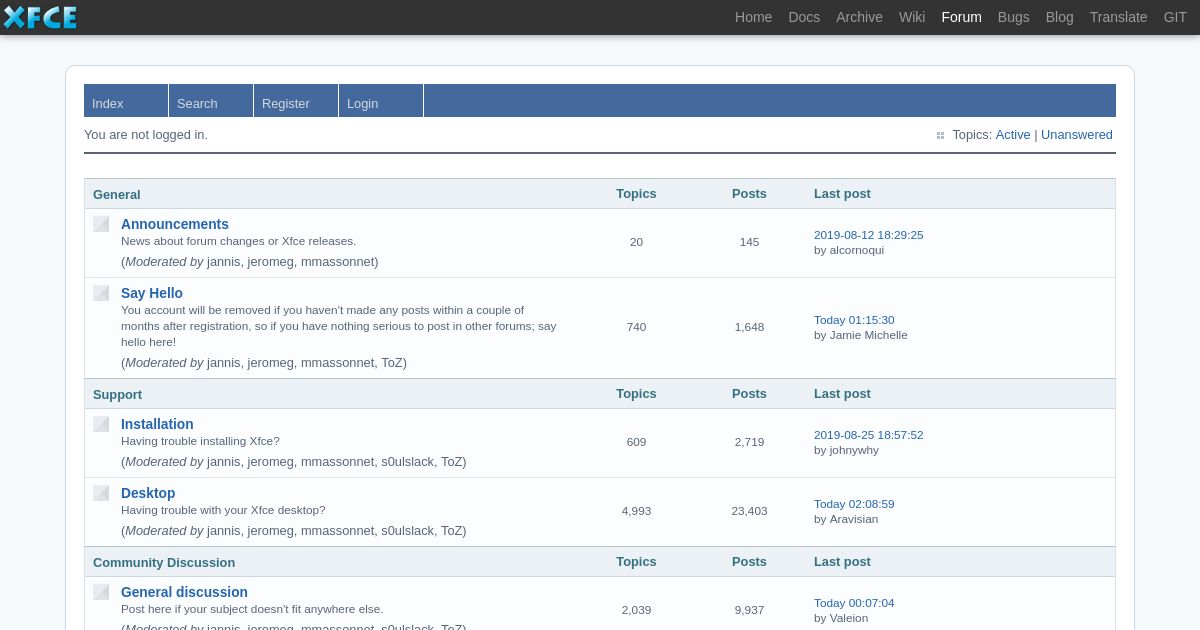Screen dimensions: 1200x630
Task: Click the Xfce logo in the header
Action: (x=40, y=17)
